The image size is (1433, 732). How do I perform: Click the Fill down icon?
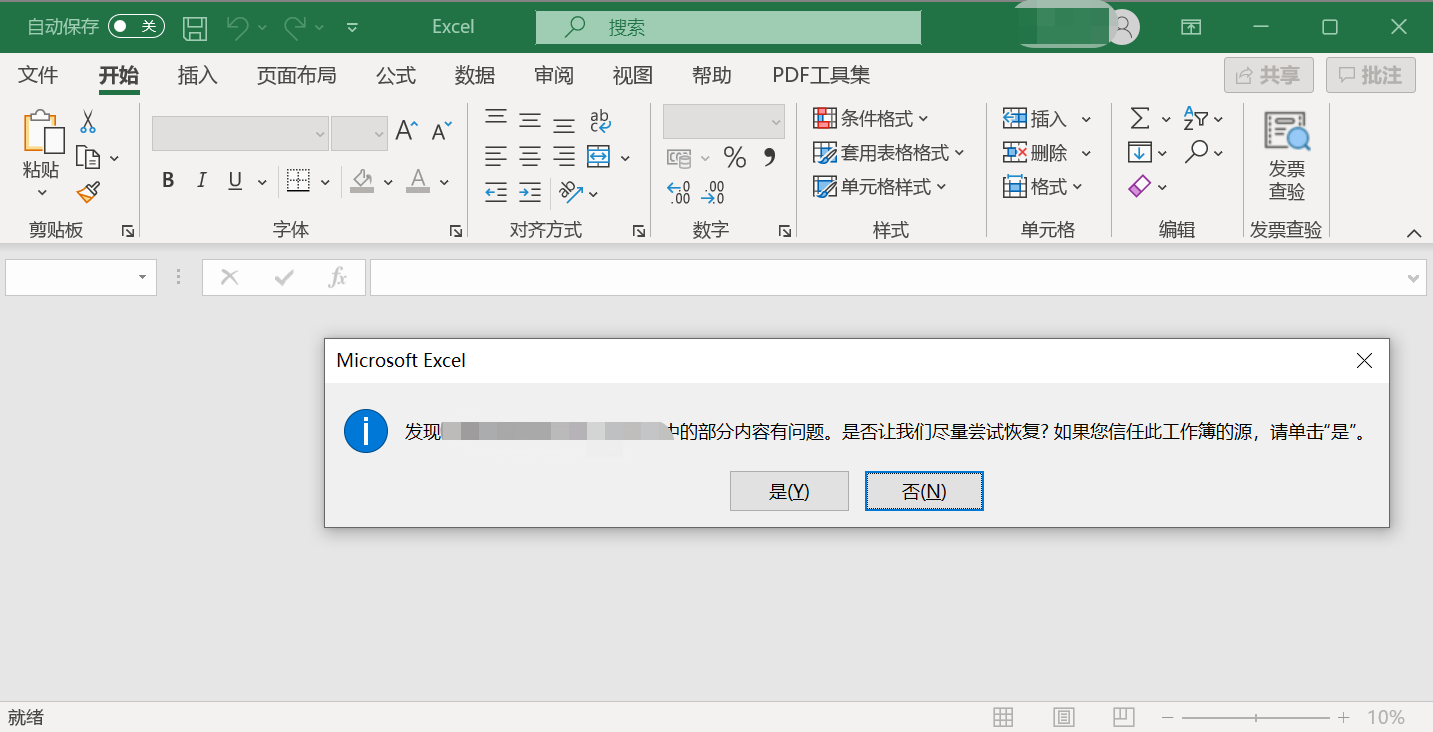[x=1140, y=152]
